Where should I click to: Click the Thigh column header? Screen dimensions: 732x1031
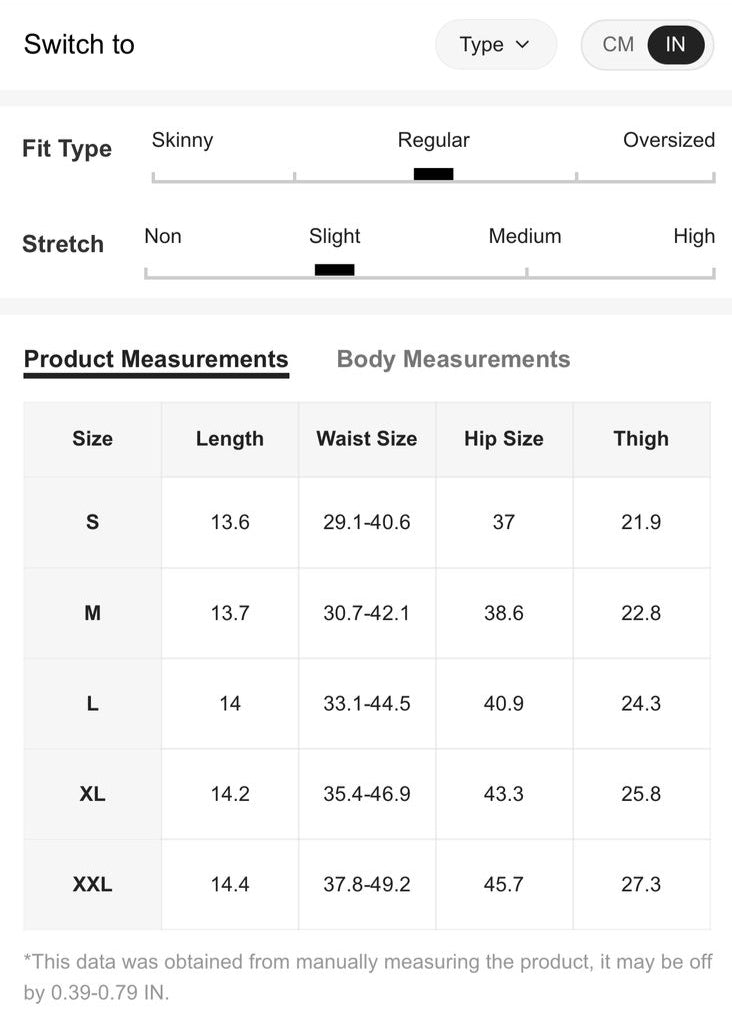[641, 439]
